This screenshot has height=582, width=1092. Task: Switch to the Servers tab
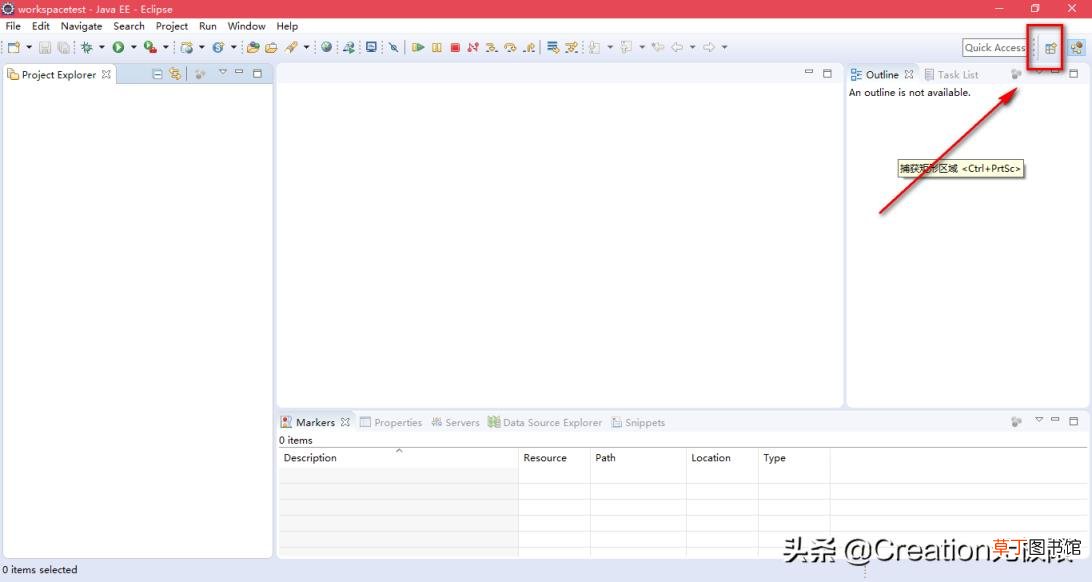click(x=455, y=422)
